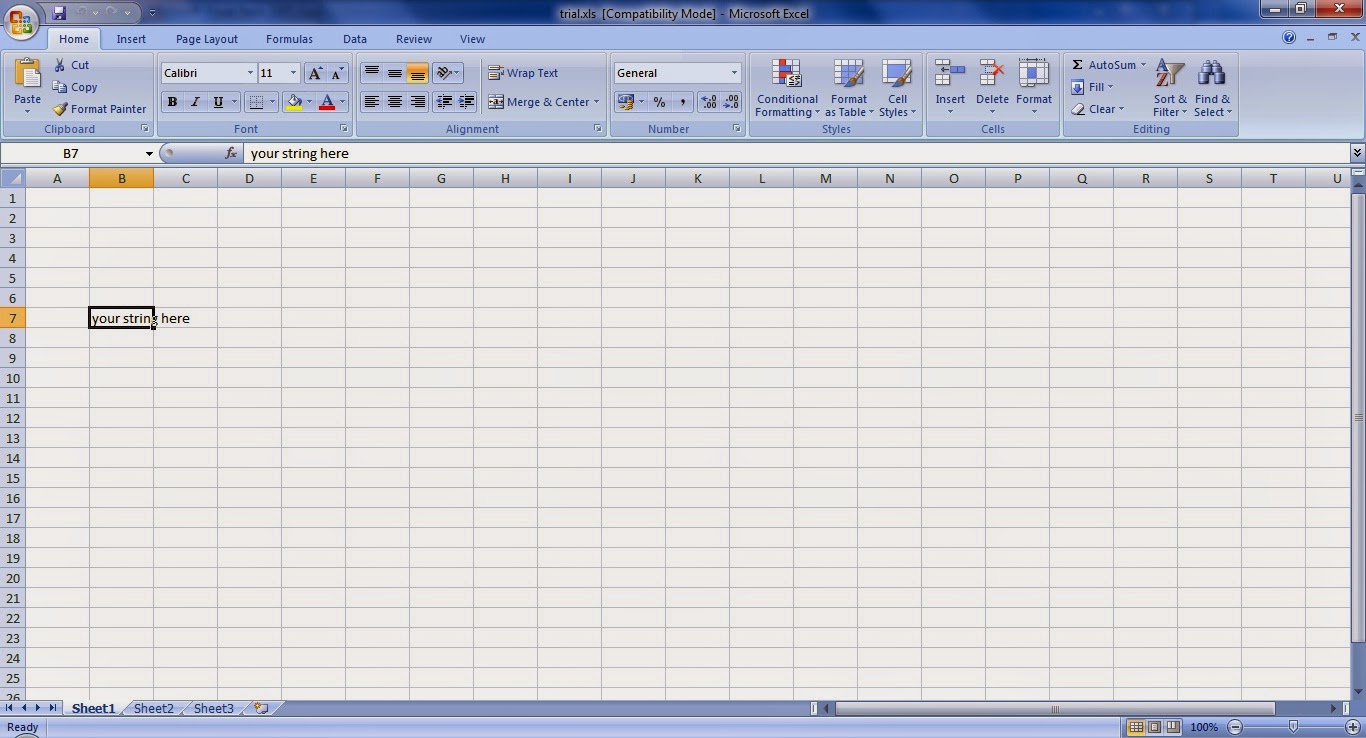The height and width of the screenshot is (738, 1366).
Task: Select the Sheet3 worksheet tab
Action: click(x=213, y=708)
